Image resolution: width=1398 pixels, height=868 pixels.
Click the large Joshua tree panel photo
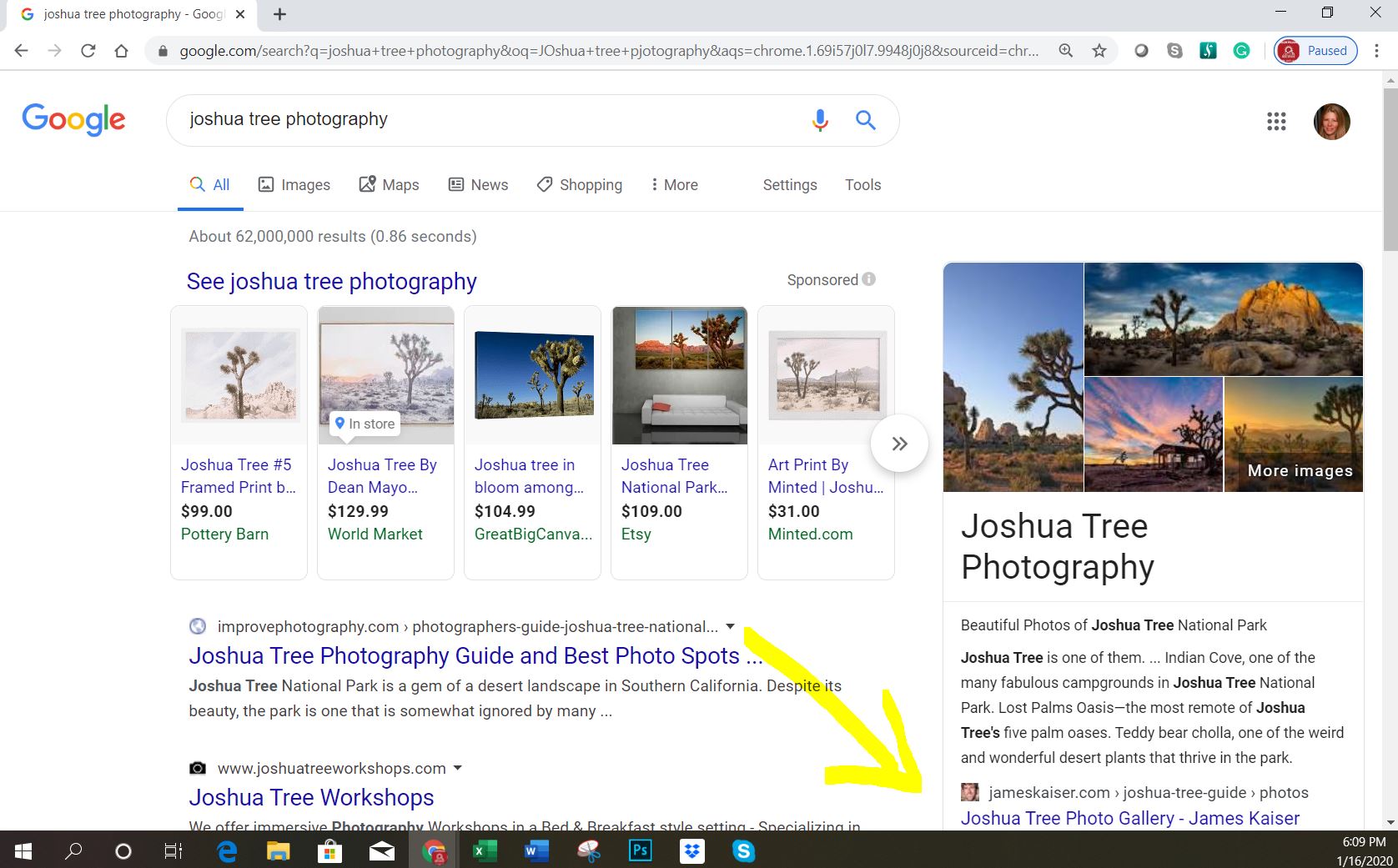[1013, 377]
